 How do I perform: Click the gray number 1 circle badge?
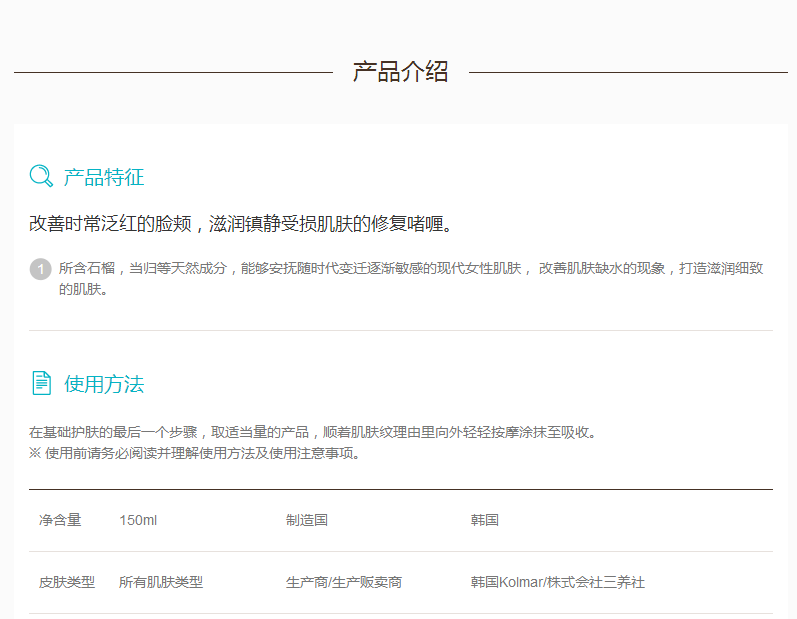pyautogui.click(x=41, y=269)
